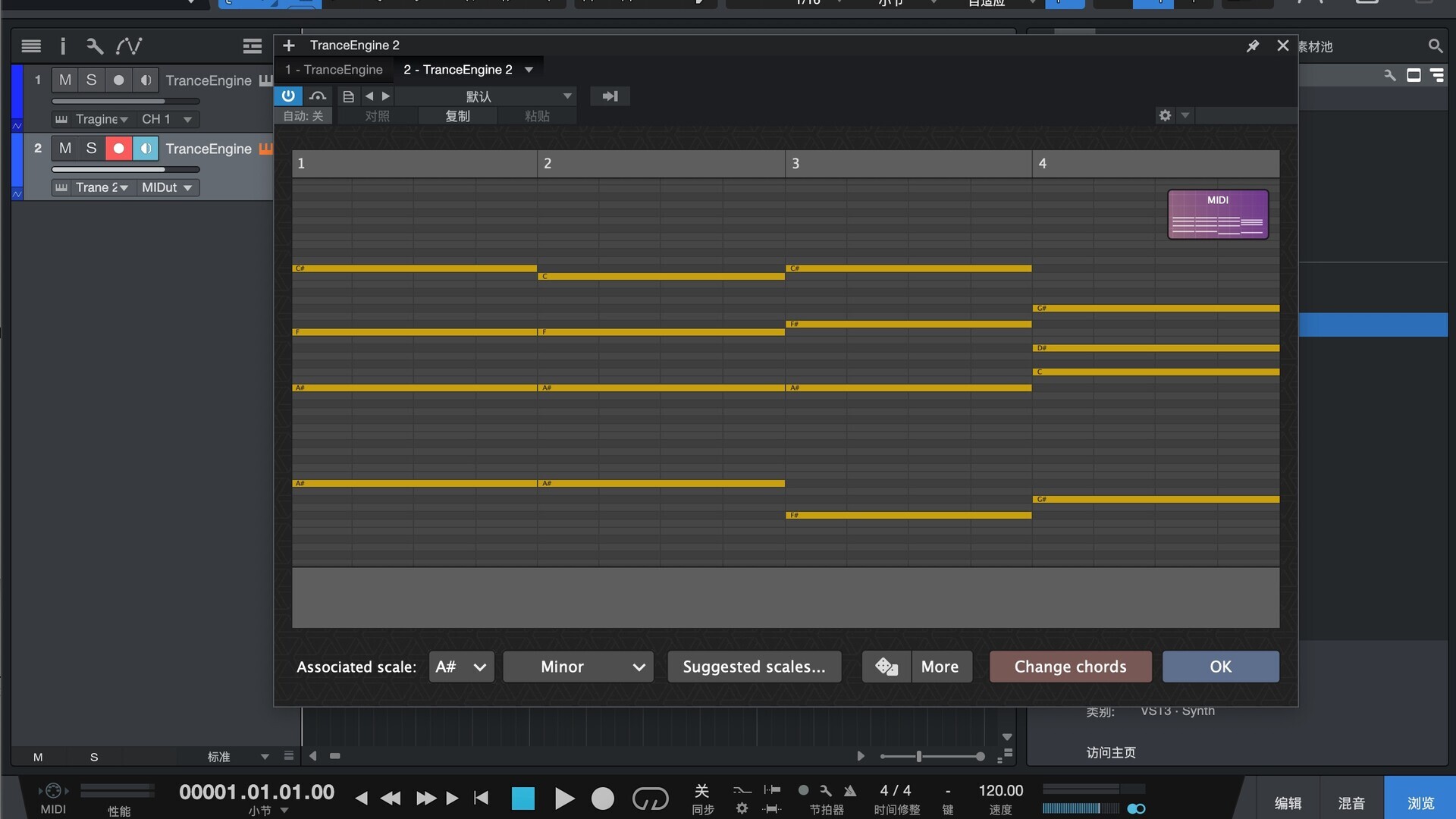This screenshot has height=819, width=1456.
Task: Click the purple MIDI drag thumbnail
Action: (x=1218, y=215)
